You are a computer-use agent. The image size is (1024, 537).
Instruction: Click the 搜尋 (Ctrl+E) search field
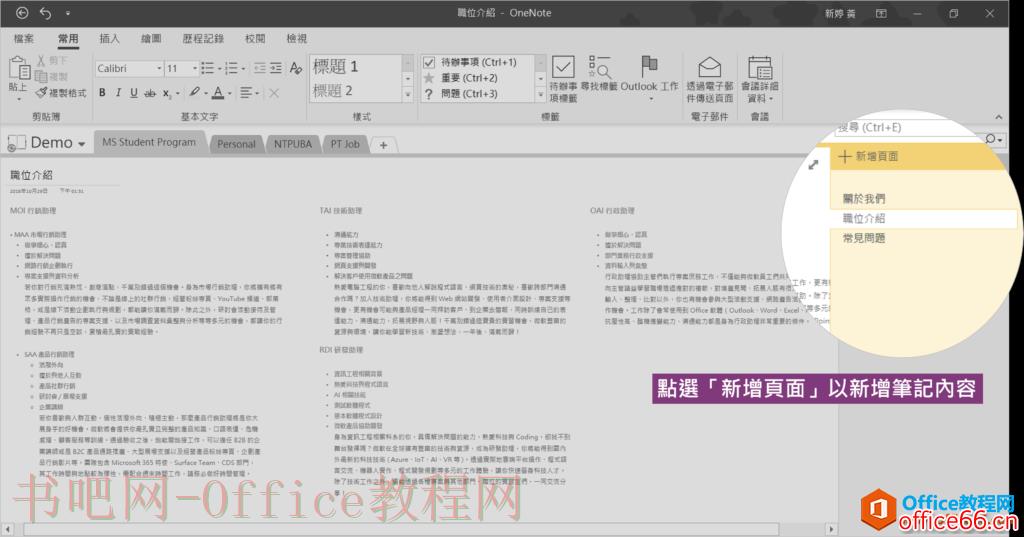pos(908,127)
